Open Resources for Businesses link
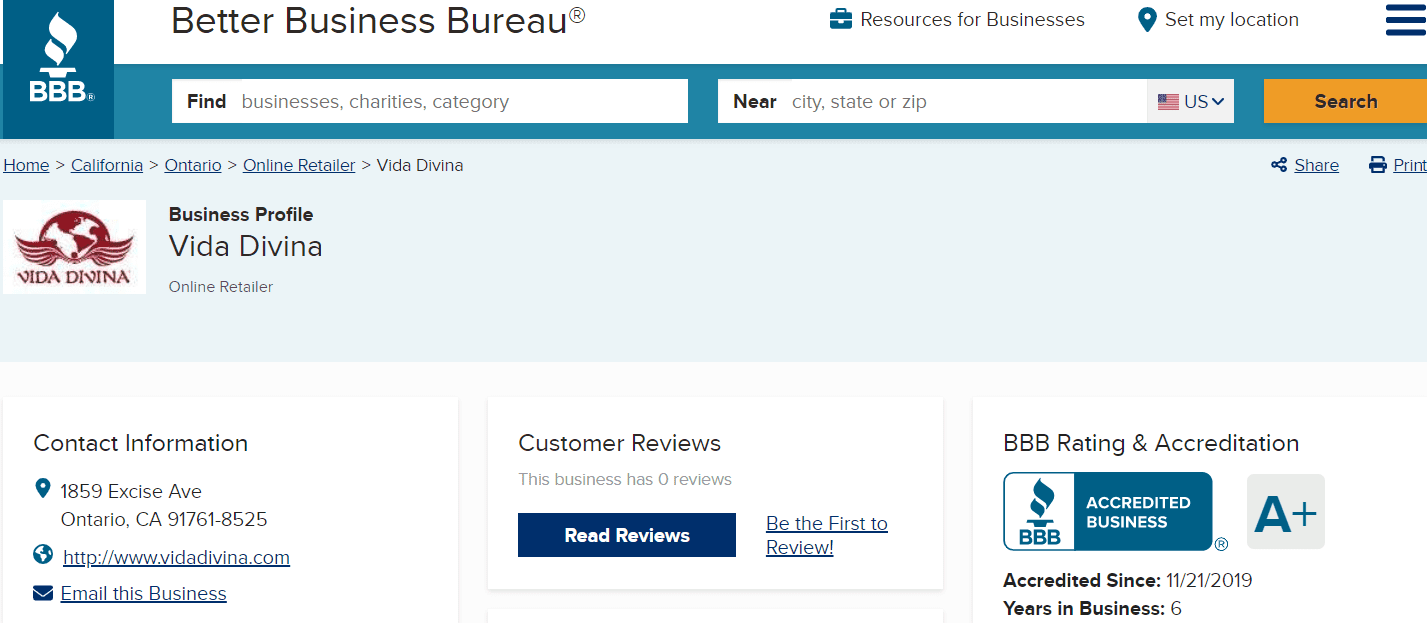The height and width of the screenshot is (623, 1427). click(x=972, y=19)
